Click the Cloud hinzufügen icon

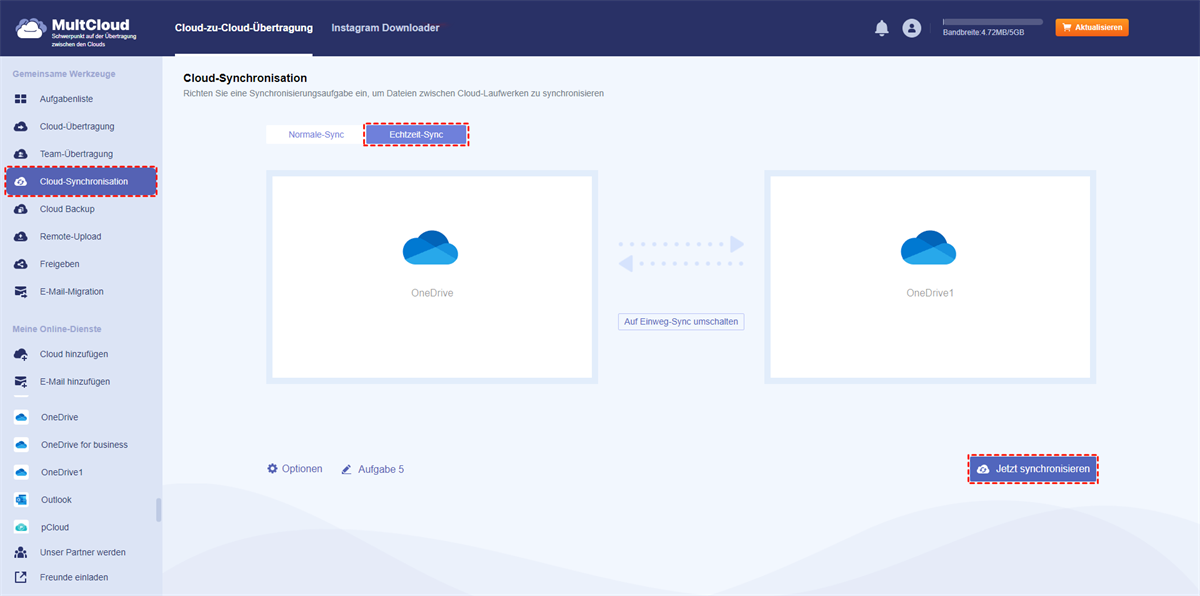[21, 354]
